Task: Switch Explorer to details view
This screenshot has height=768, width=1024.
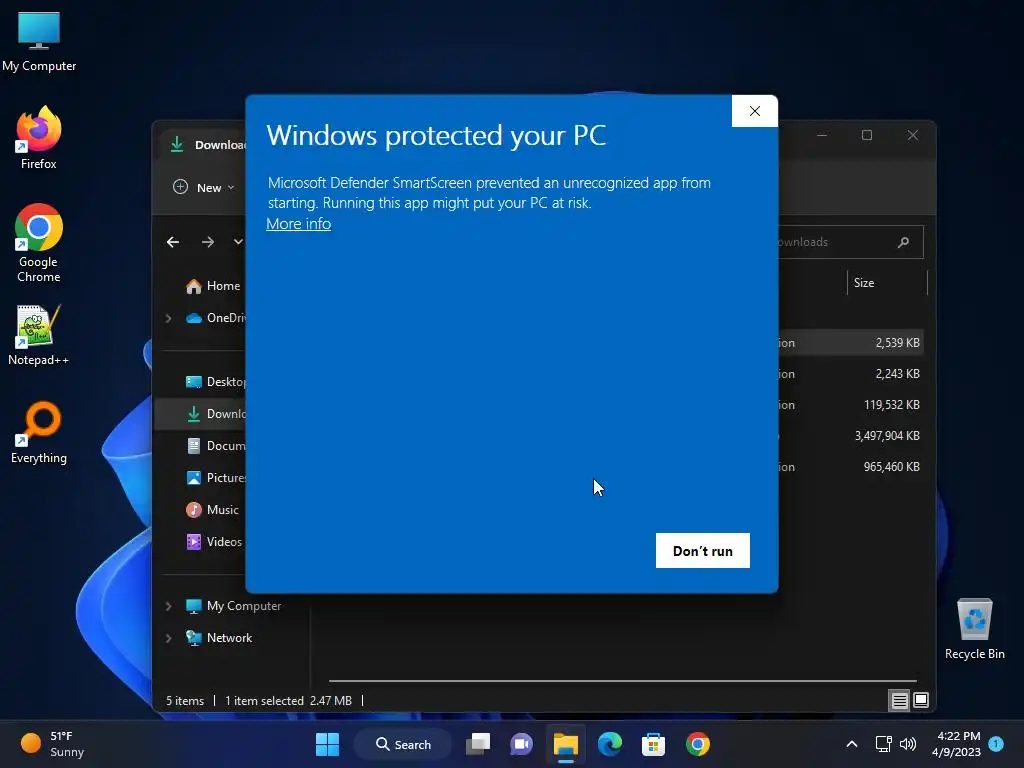Action: (899, 701)
